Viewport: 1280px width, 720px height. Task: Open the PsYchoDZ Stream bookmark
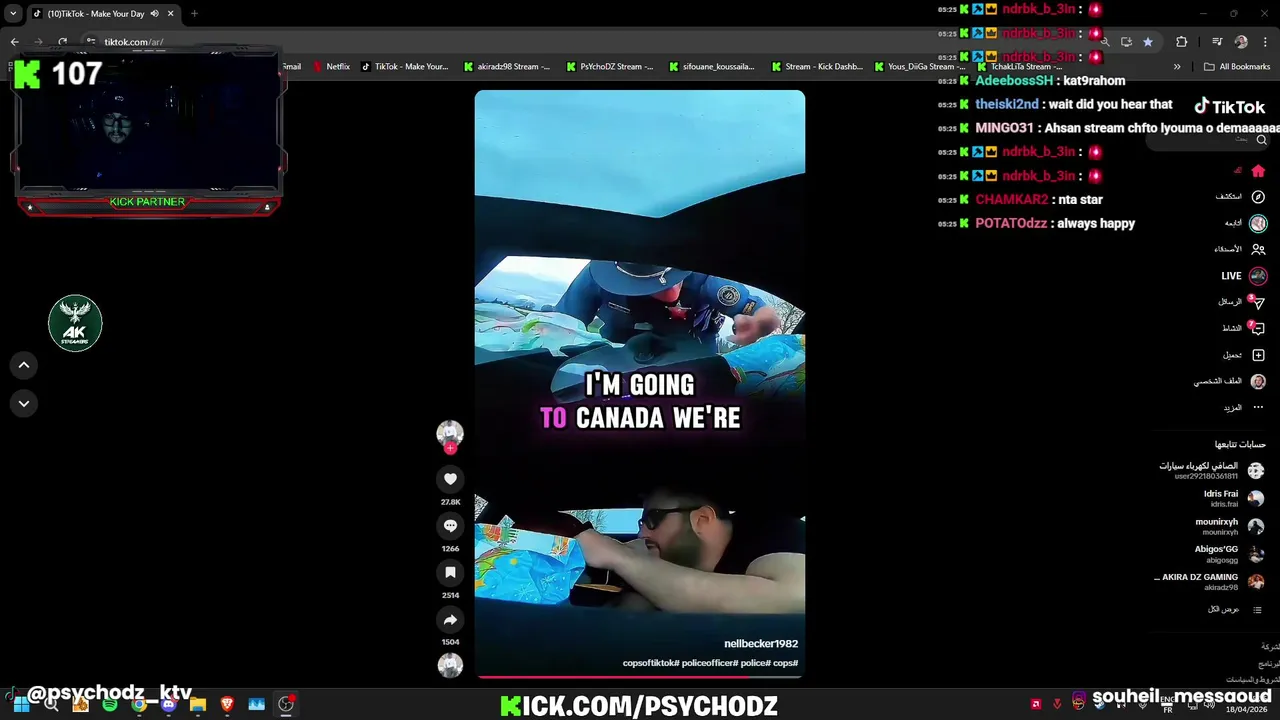pos(609,67)
